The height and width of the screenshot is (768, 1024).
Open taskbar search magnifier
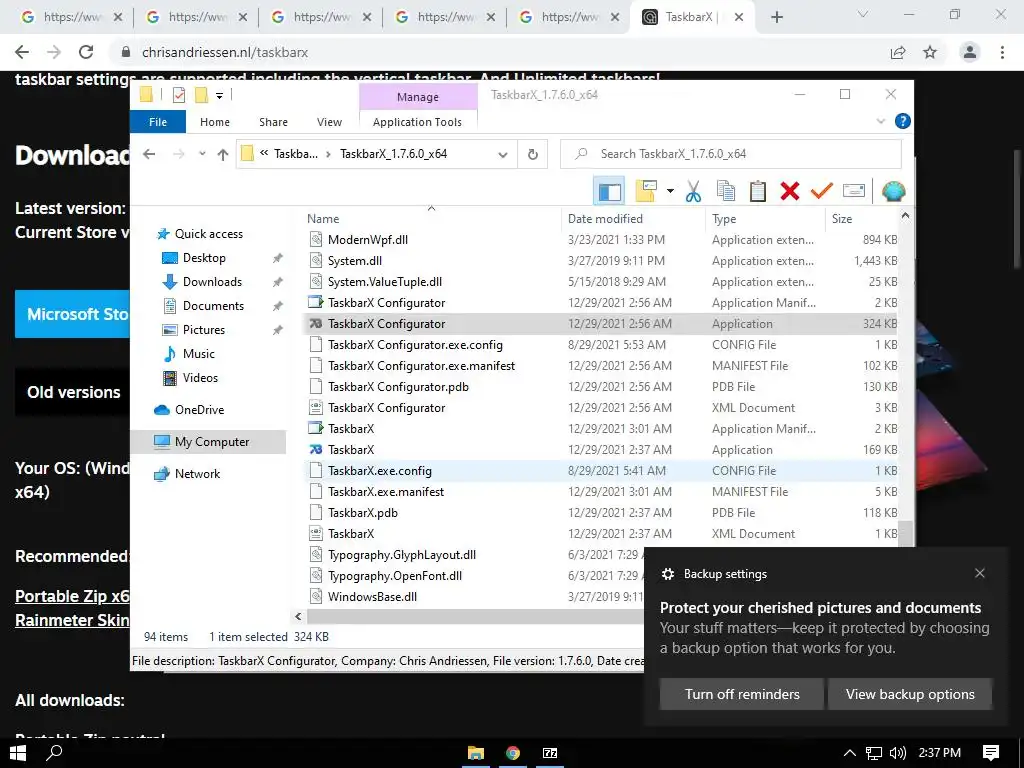(55, 753)
